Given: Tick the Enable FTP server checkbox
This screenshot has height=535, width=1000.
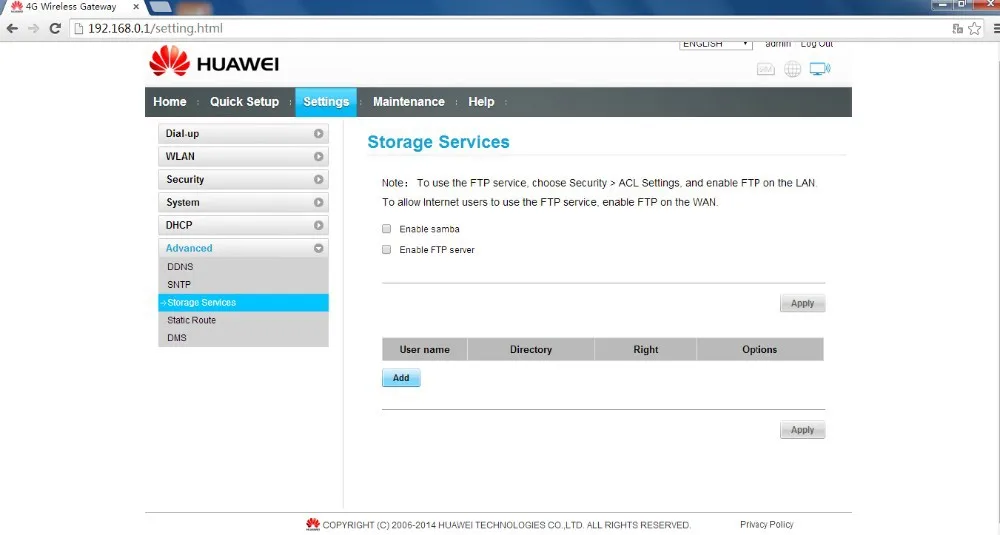Looking at the screenshot, I should coord(387,250).
